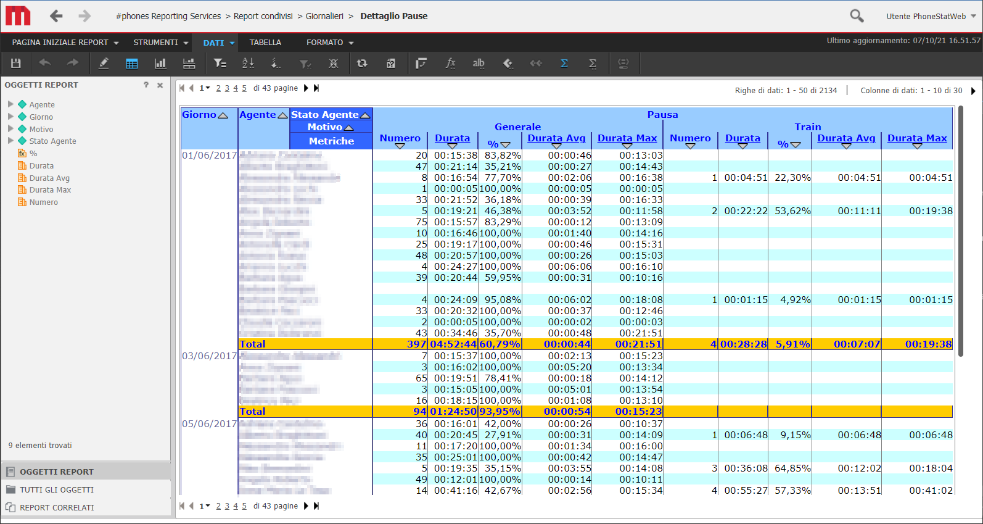Click the red home logo icon
Screen dimensions: 983x524
pos(18,16)
